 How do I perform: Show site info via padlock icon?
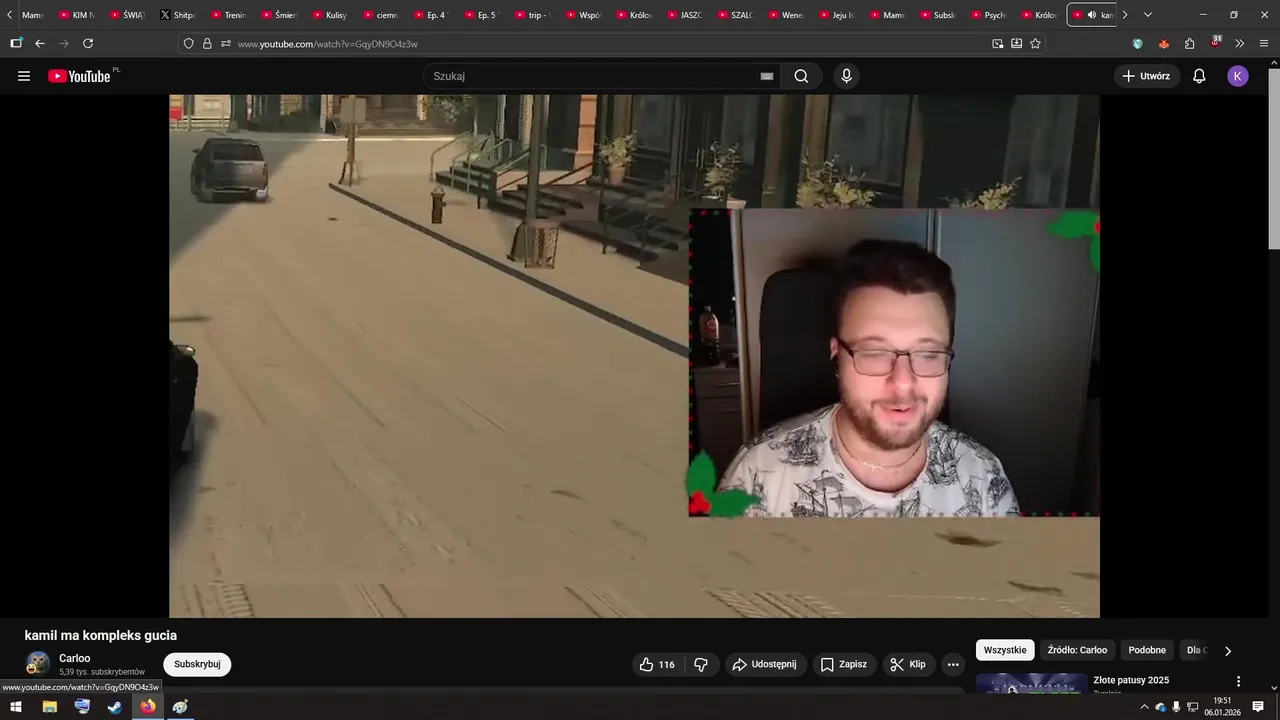(207, 44)
